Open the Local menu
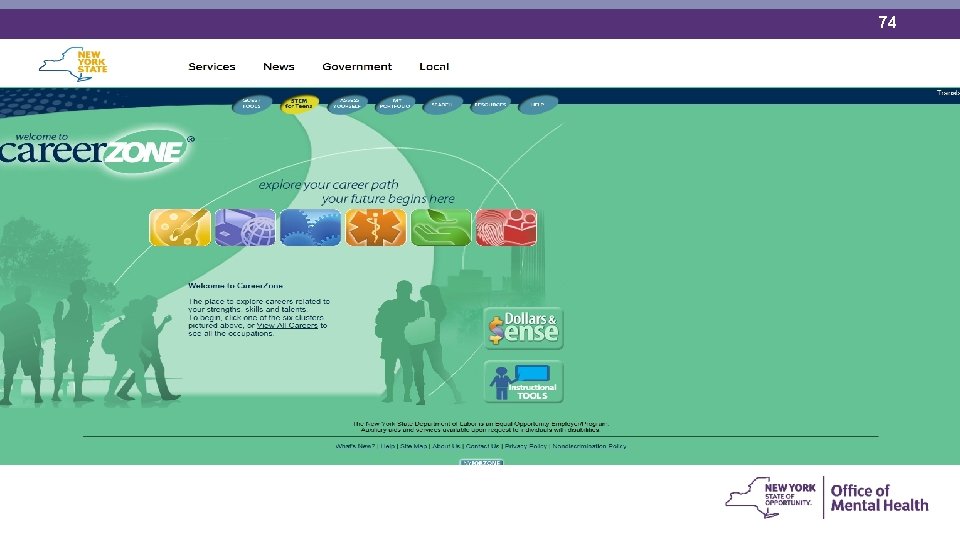960x540 pixels. click(x=434, y=66)
